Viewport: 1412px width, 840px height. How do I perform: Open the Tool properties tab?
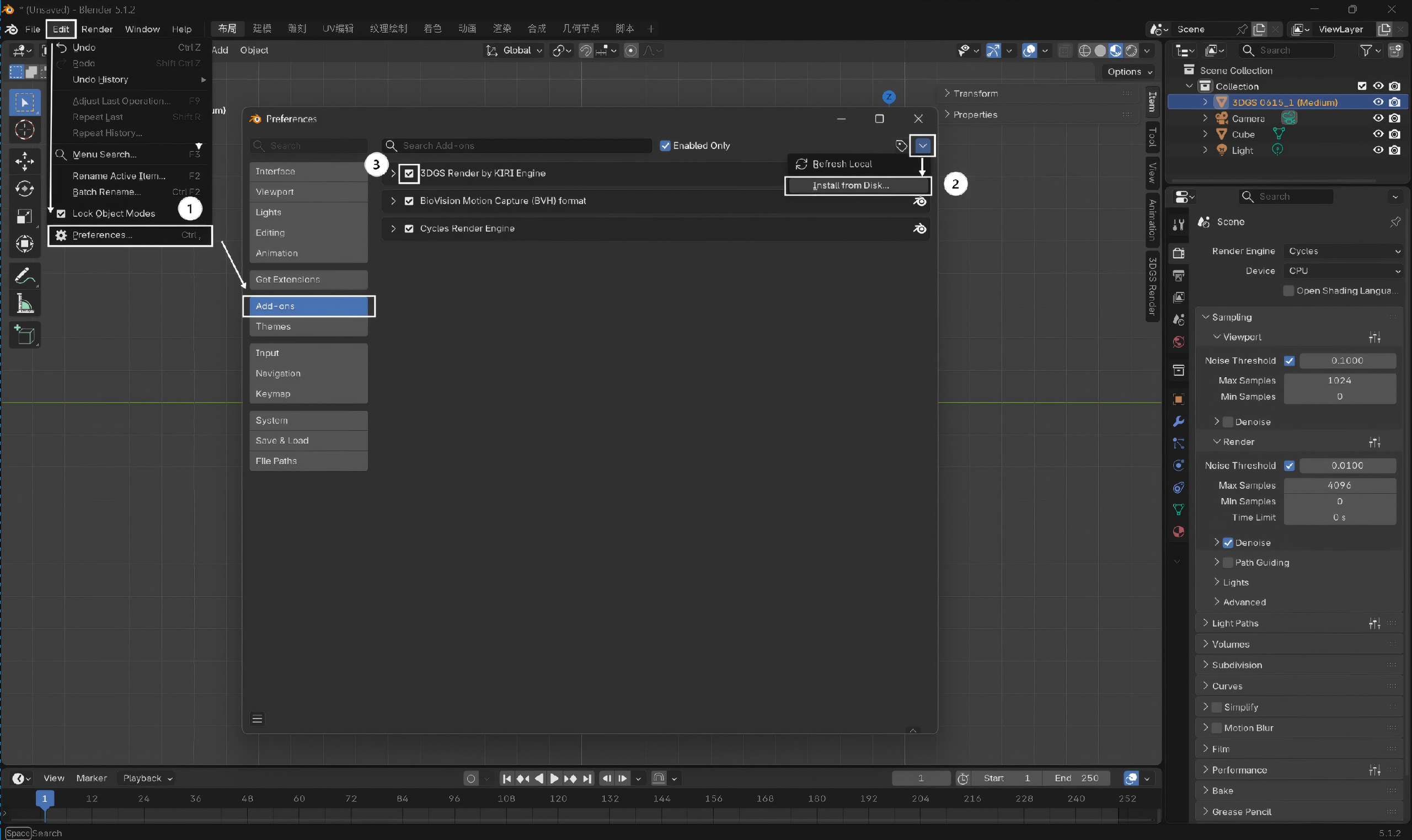(x=1179, y=224)
